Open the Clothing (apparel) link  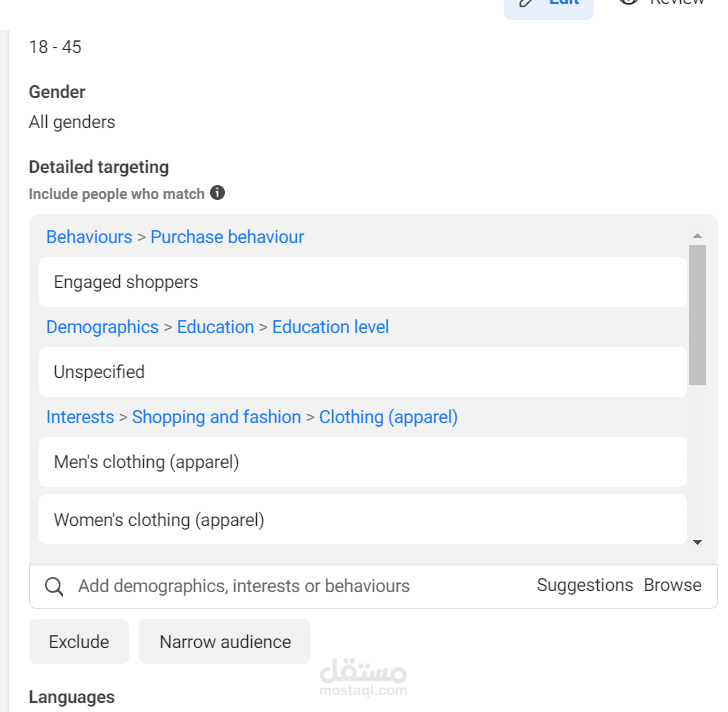[x=388, y=417]
